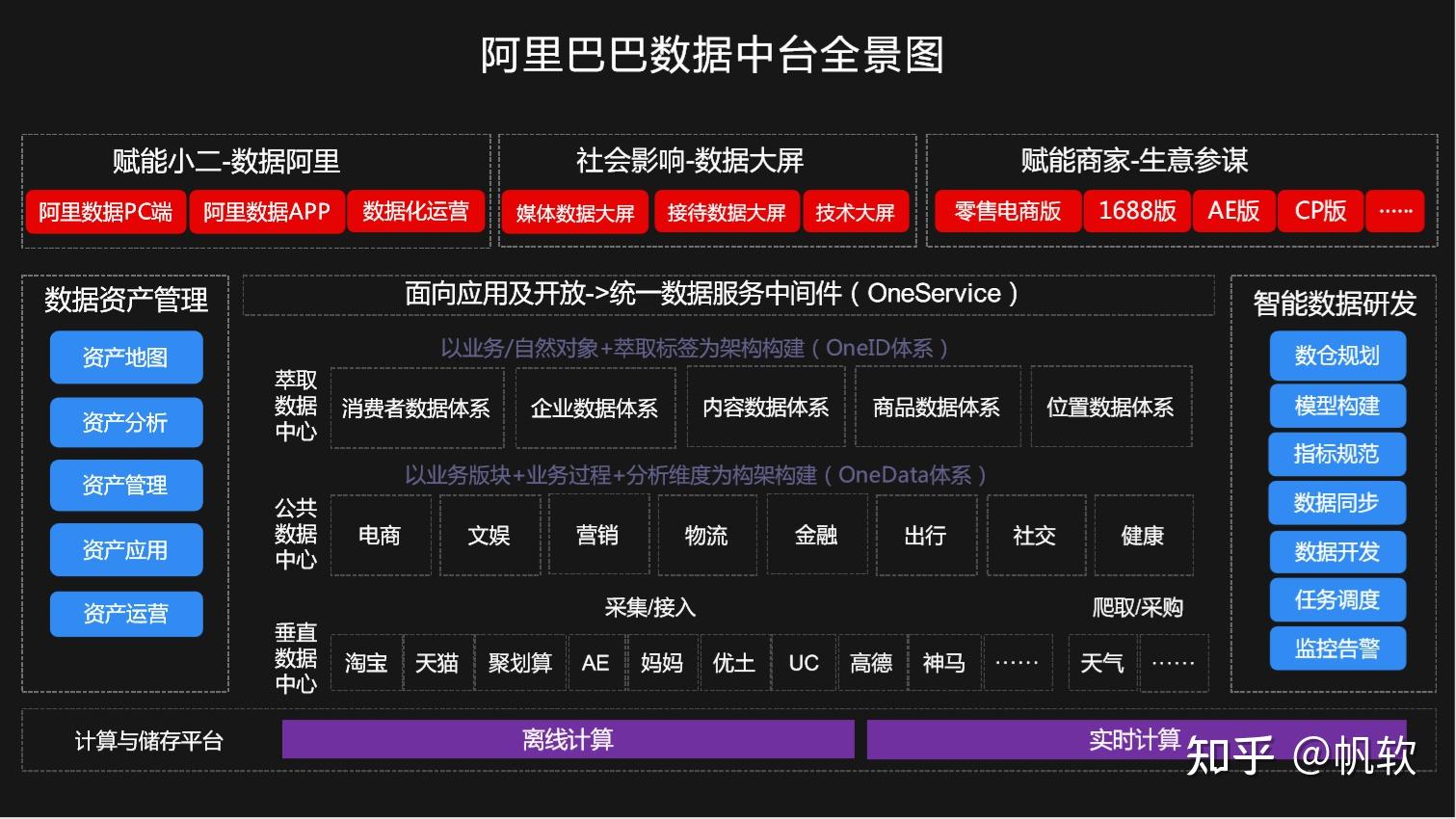This screenshot has height=819, width=1456.
Task: Click the UC cell
Action: [805, 663]
